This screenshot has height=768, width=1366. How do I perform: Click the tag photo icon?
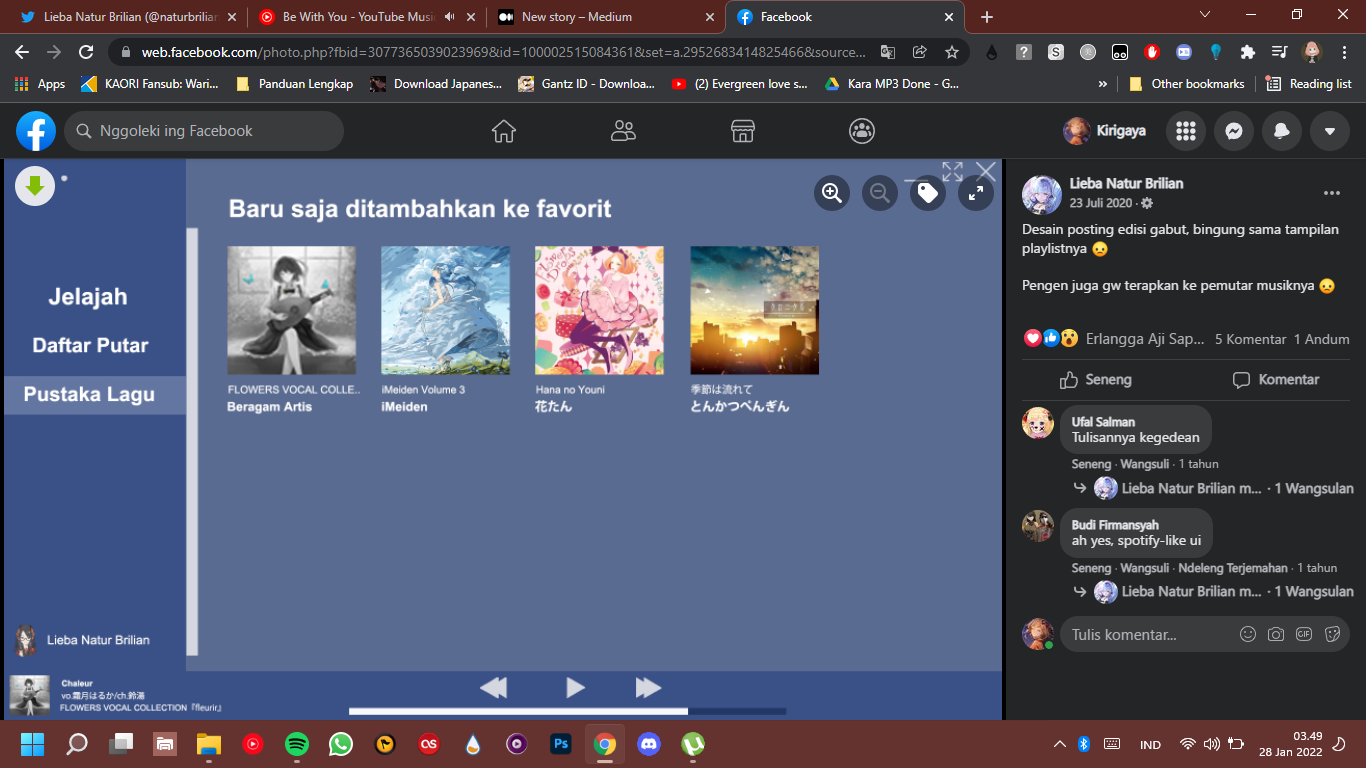(928, 192)
